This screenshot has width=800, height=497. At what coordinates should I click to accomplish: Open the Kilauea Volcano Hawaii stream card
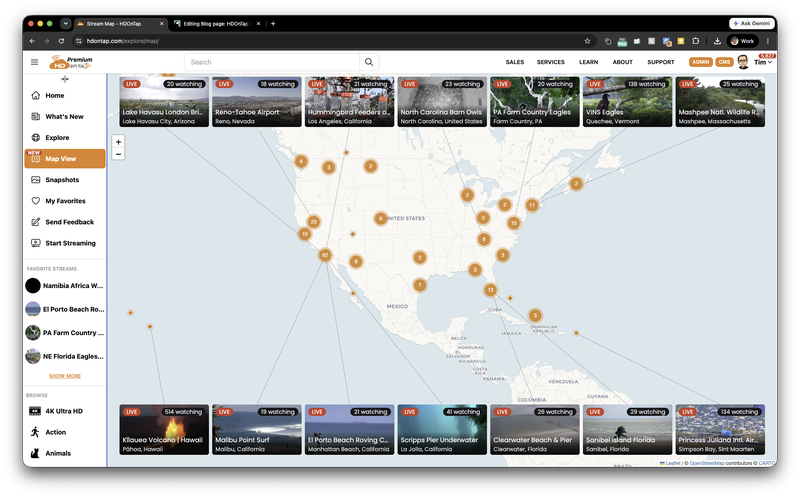pyautogui.click(x=164, y=430)
